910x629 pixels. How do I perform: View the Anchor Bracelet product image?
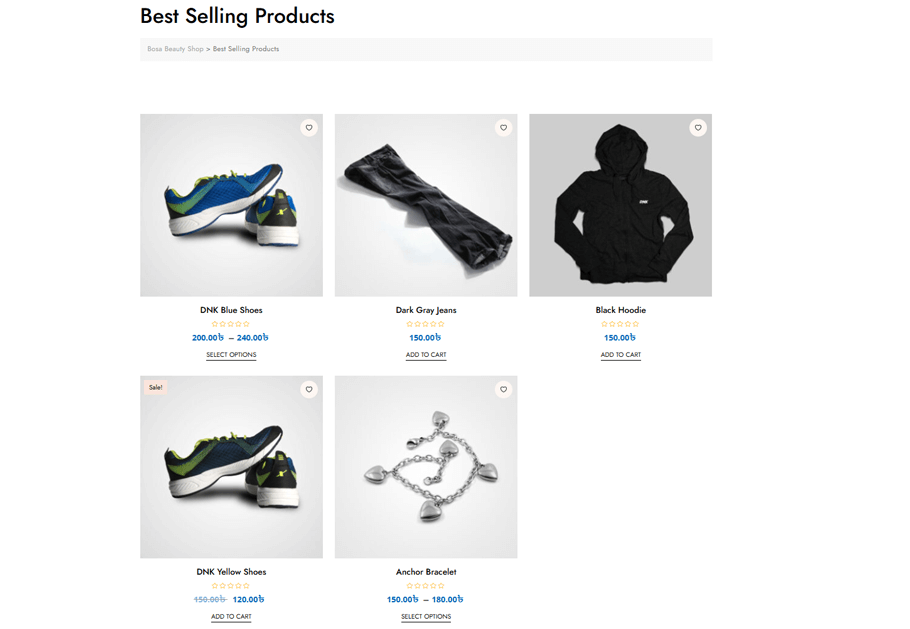coord(426,466)
